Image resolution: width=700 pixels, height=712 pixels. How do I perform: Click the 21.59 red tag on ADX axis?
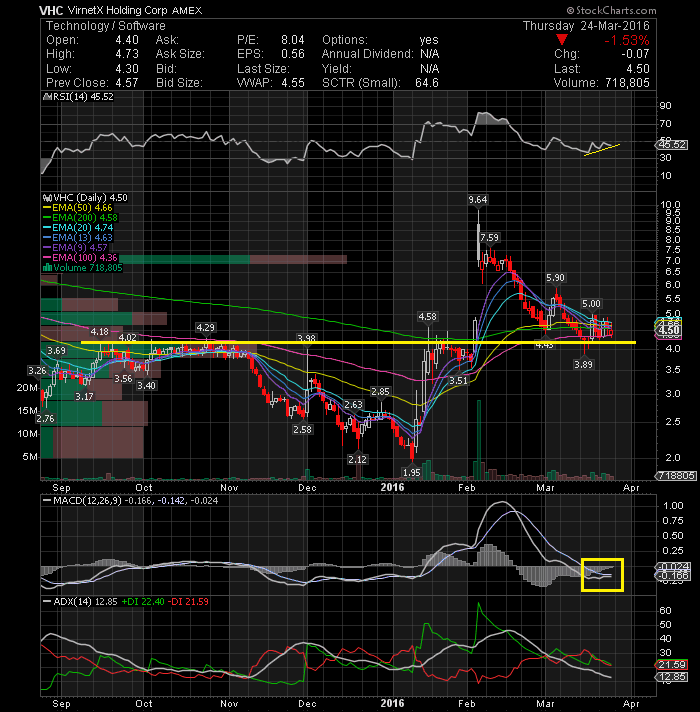click(x=672, y=665)
